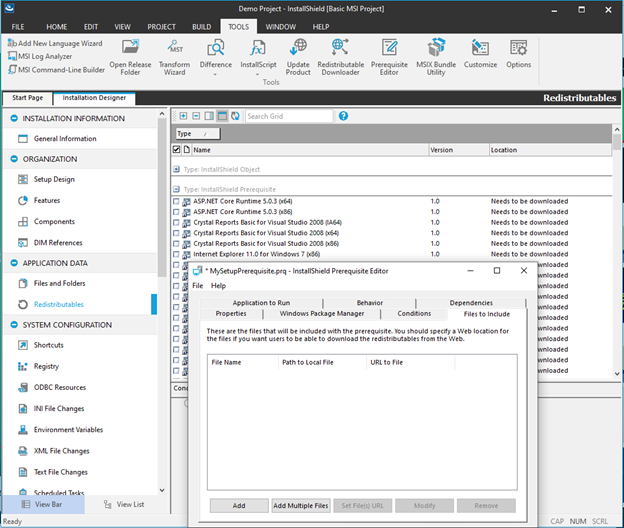
Task: Expand the InstallShield Object type group
Action: (176, 170)
